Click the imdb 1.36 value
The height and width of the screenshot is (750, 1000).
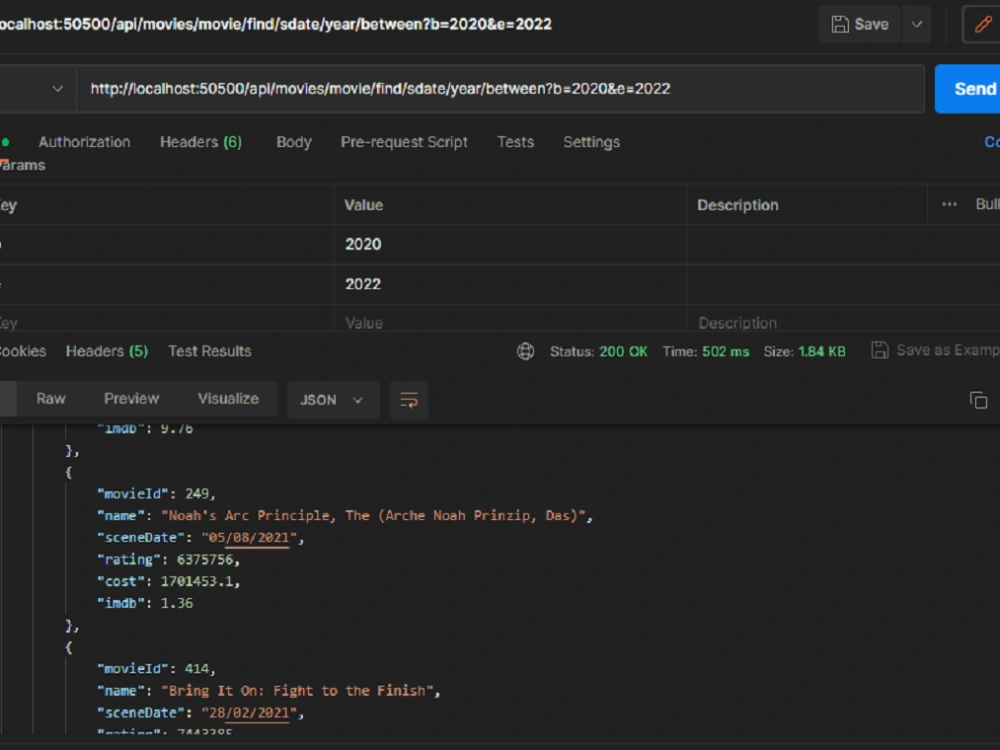click(177, 603)
